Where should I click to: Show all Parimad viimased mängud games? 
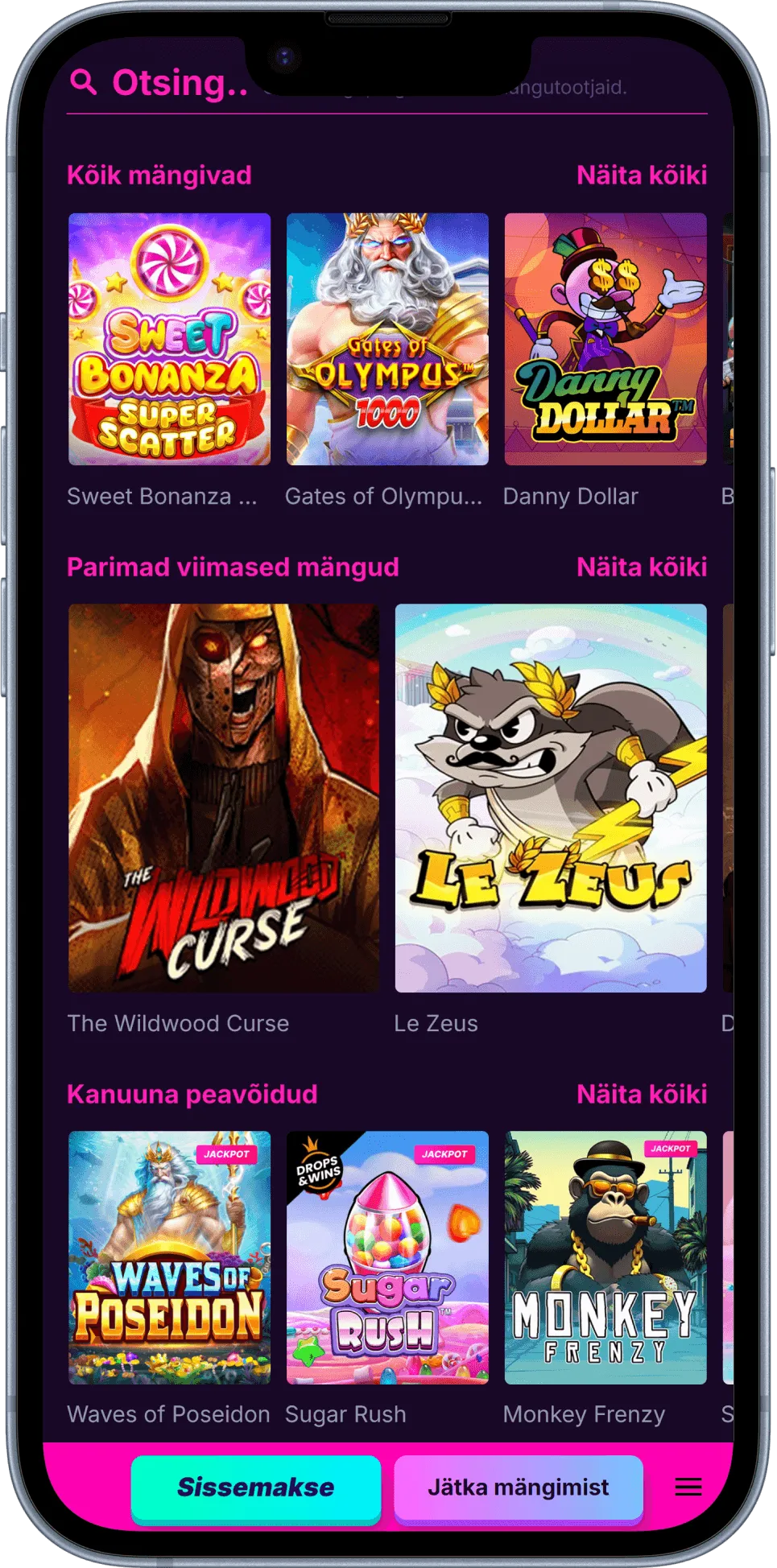(642, 567)
